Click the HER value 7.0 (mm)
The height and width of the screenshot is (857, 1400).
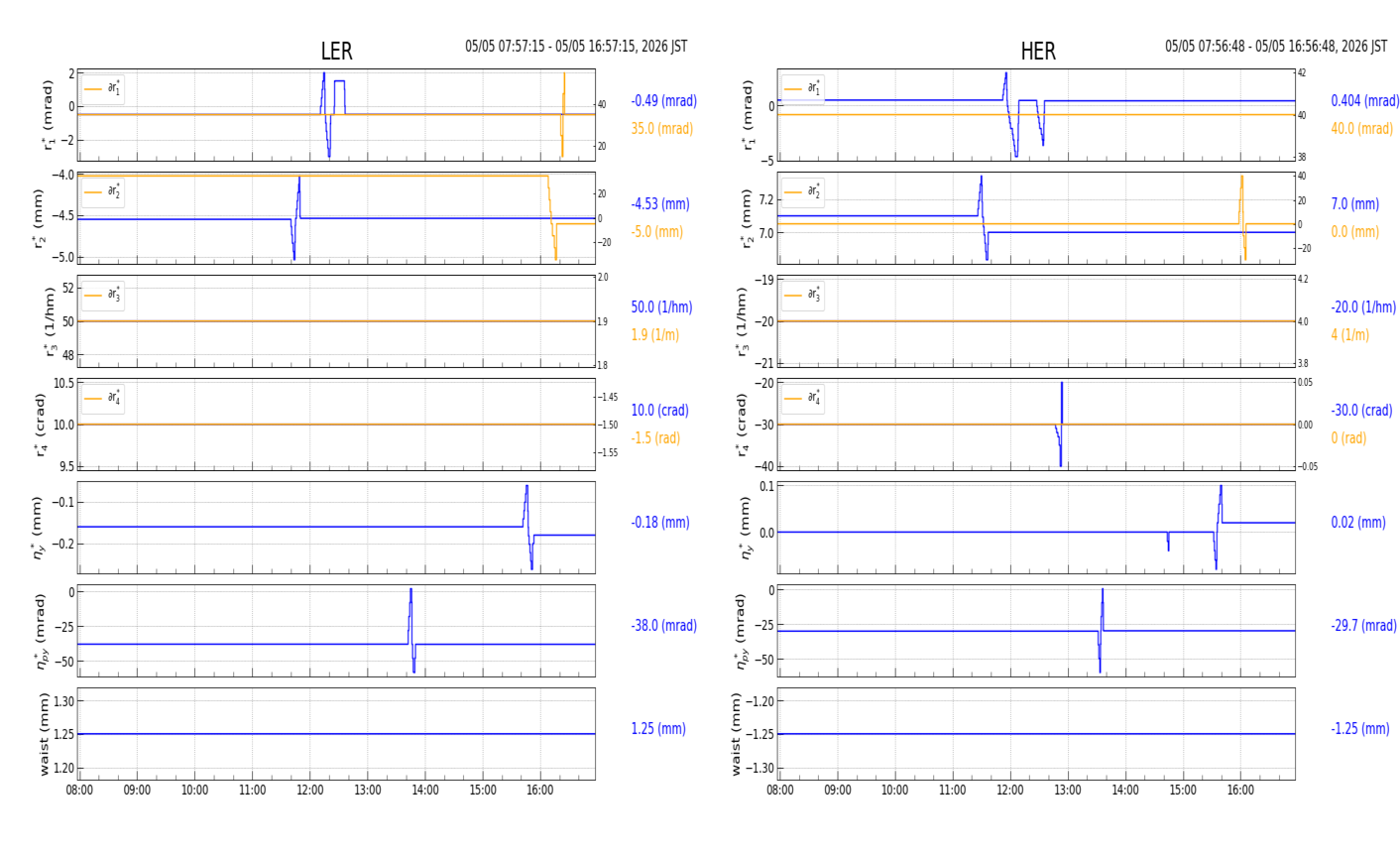point(1354,203)
